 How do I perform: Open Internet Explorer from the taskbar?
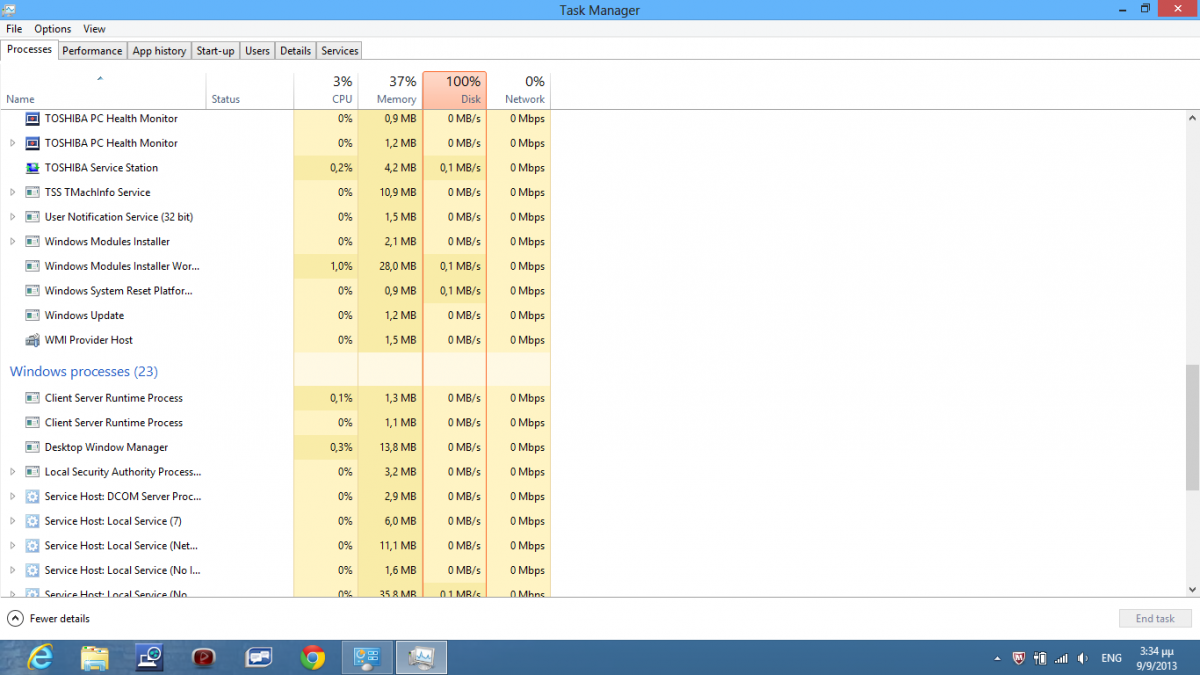40,657
